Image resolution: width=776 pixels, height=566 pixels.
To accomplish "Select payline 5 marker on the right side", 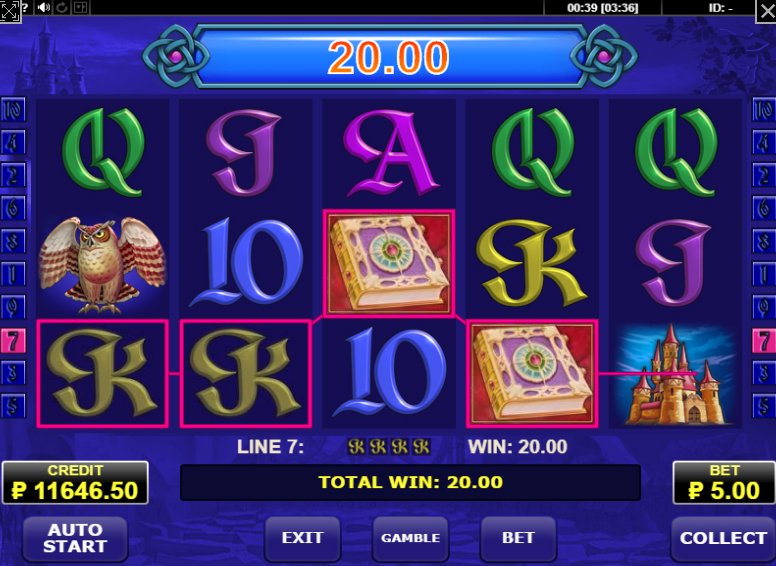I will coord(764,406).
